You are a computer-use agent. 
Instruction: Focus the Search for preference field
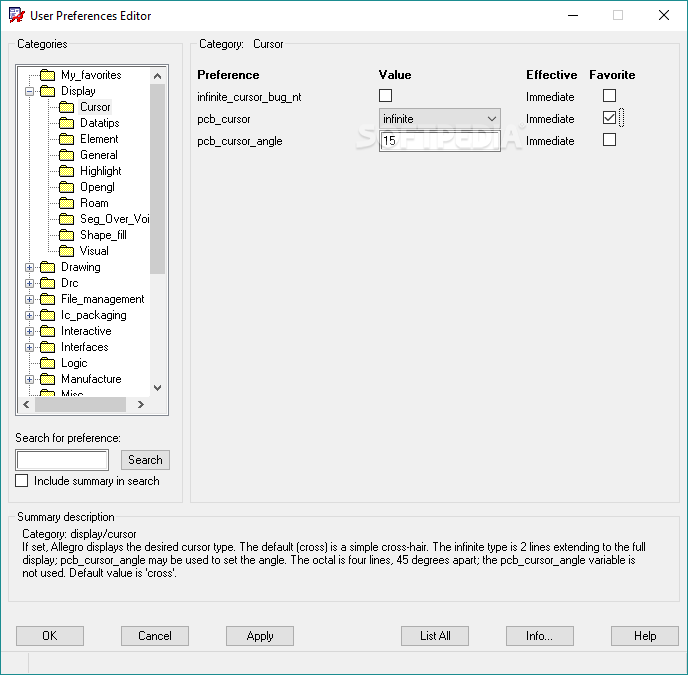tap(62, 460)
